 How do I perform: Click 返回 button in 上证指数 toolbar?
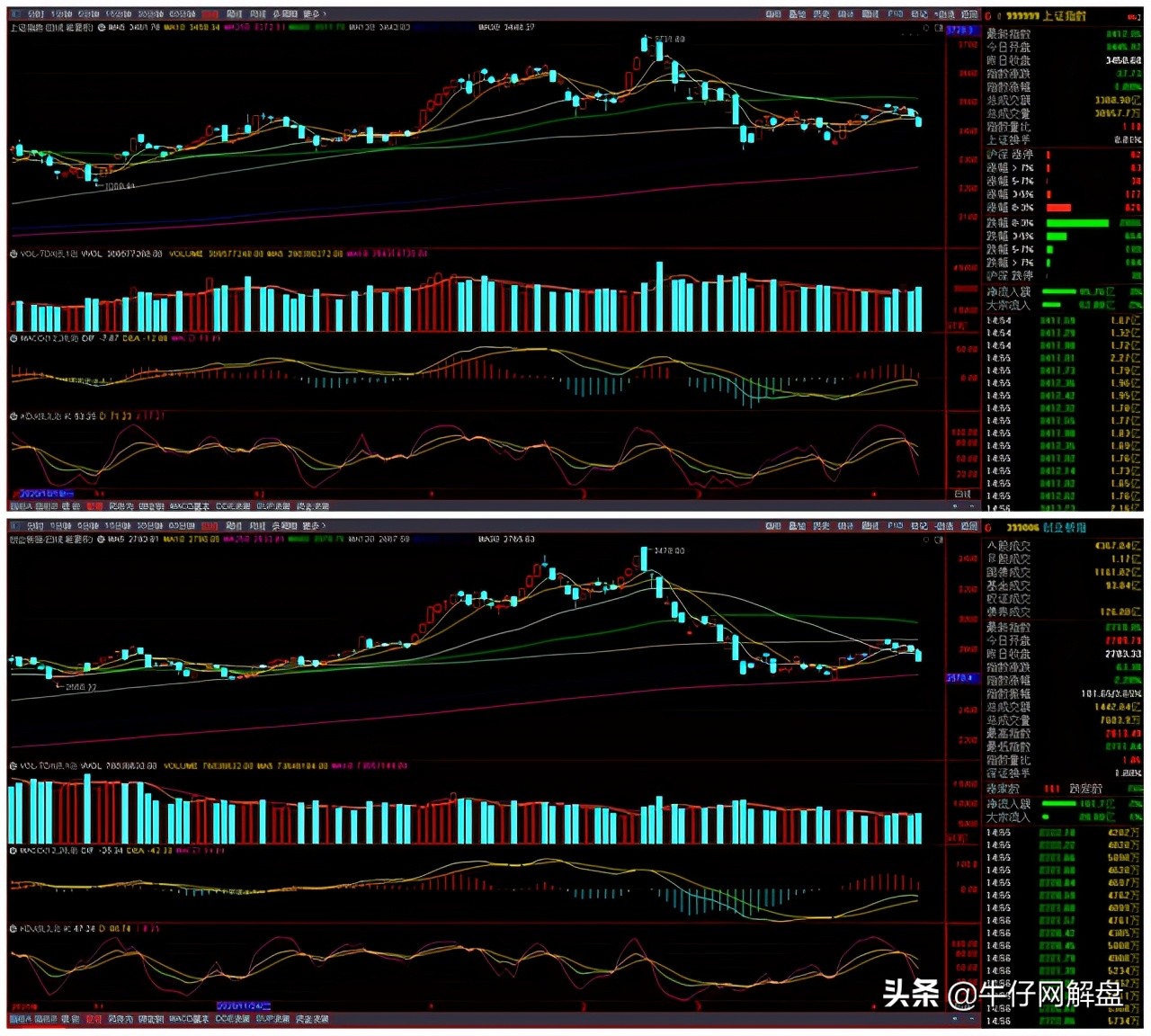point(969,14)
